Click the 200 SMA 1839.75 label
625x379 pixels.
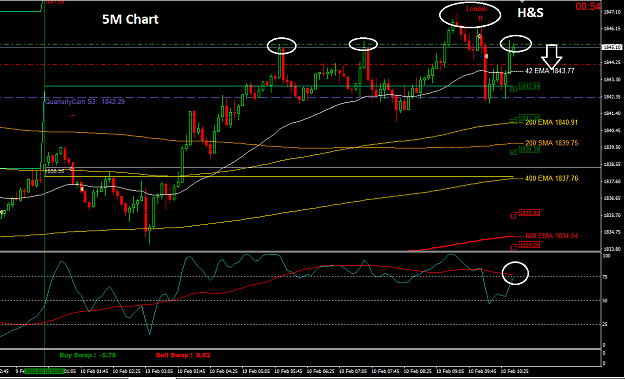551,143
